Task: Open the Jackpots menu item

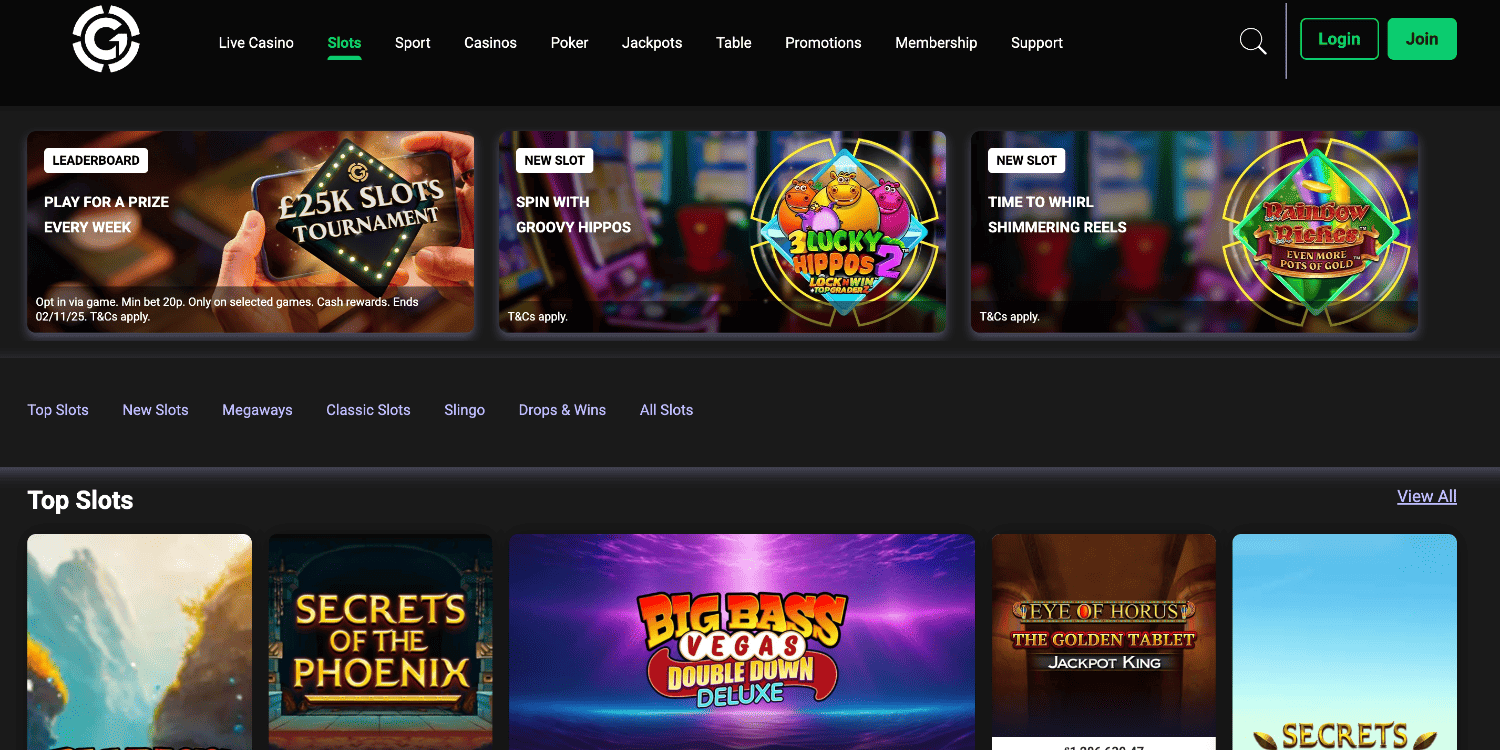Action: click(652, 43)
